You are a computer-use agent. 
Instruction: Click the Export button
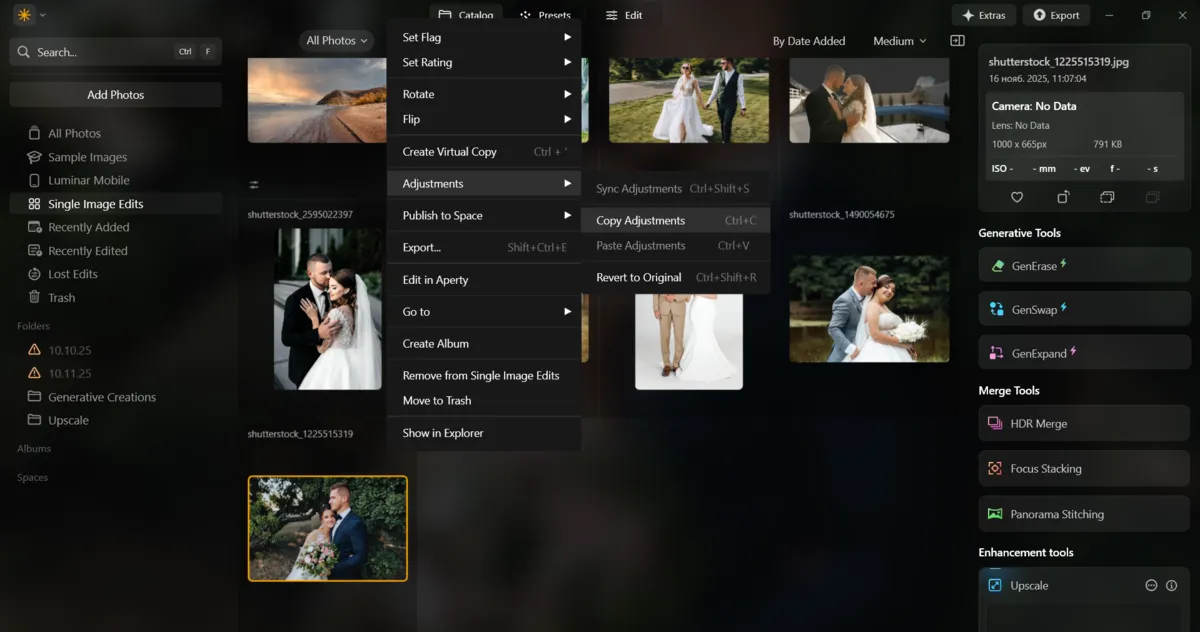(x=1057, y=15)
